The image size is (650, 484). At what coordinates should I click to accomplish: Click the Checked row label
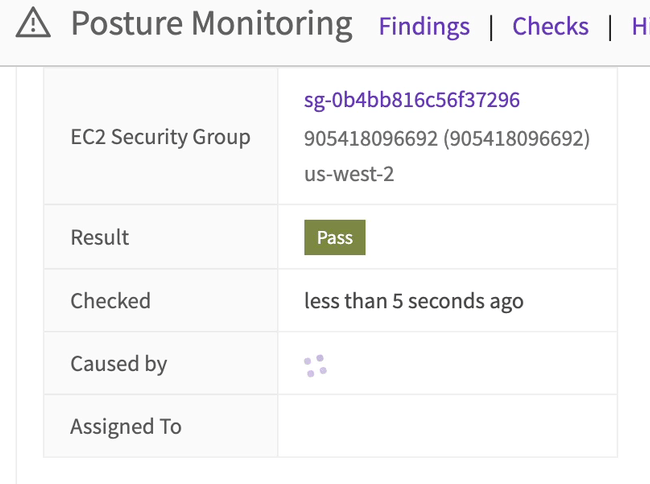pos(110,301)
